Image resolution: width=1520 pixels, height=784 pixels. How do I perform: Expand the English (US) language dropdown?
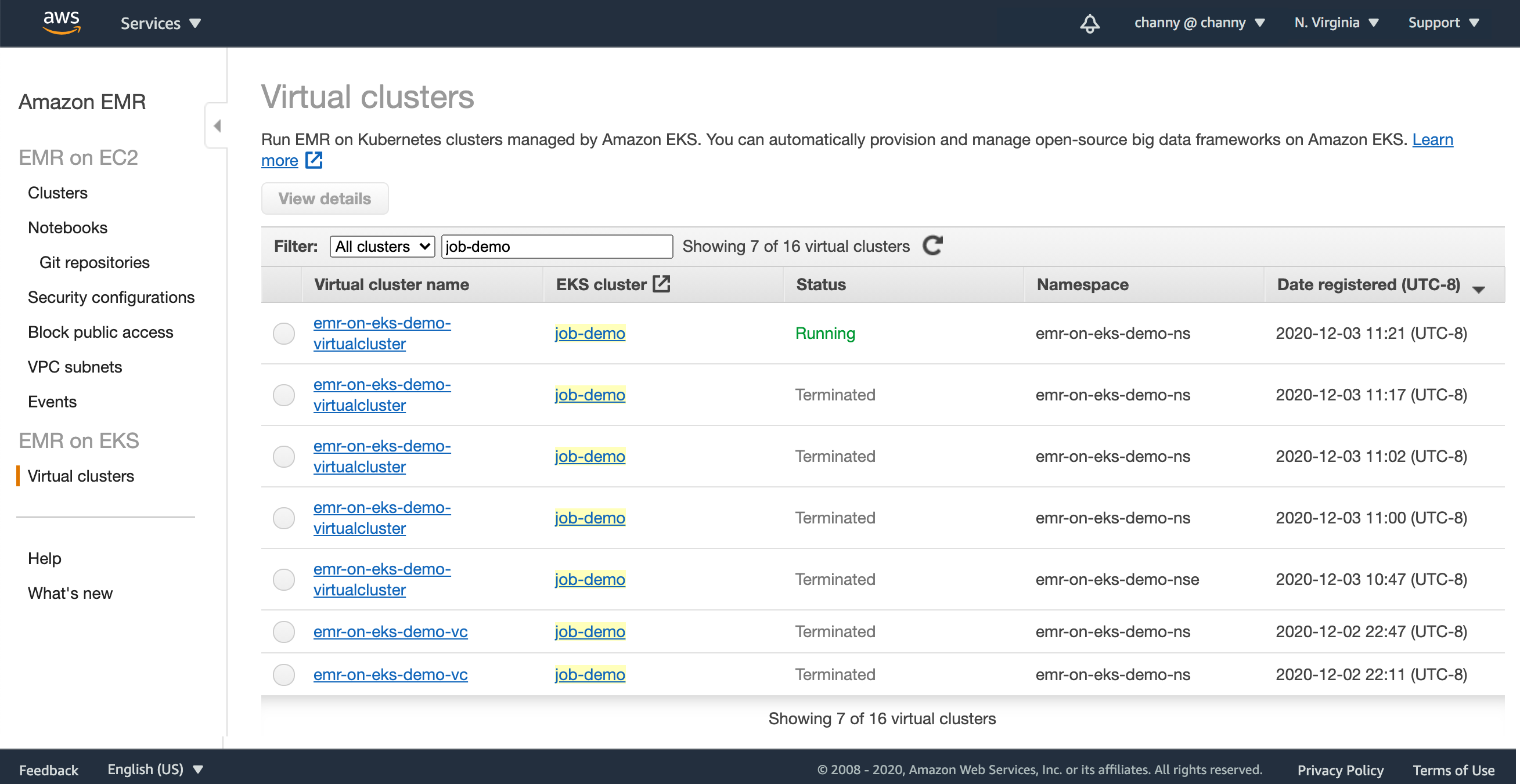(155, 769)
